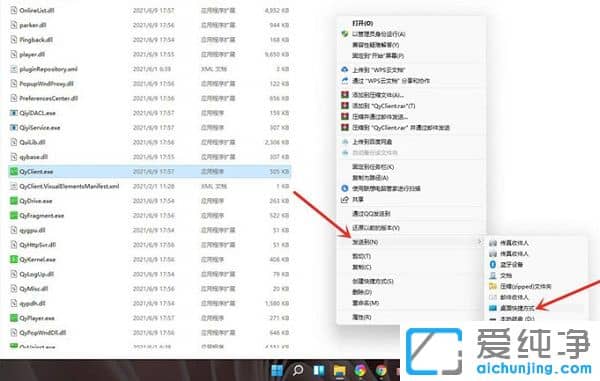
Task: Choose 压缩到 "QyClient.rar" 并通过邮件发送
Action: (x=401, y=128)
